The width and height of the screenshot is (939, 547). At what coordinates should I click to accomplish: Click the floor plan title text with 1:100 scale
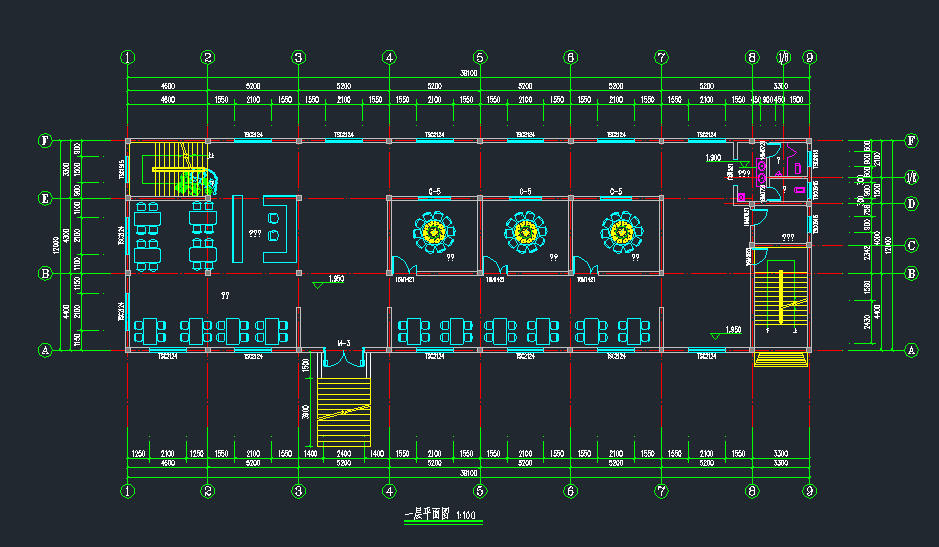click(x=440, y=515)
